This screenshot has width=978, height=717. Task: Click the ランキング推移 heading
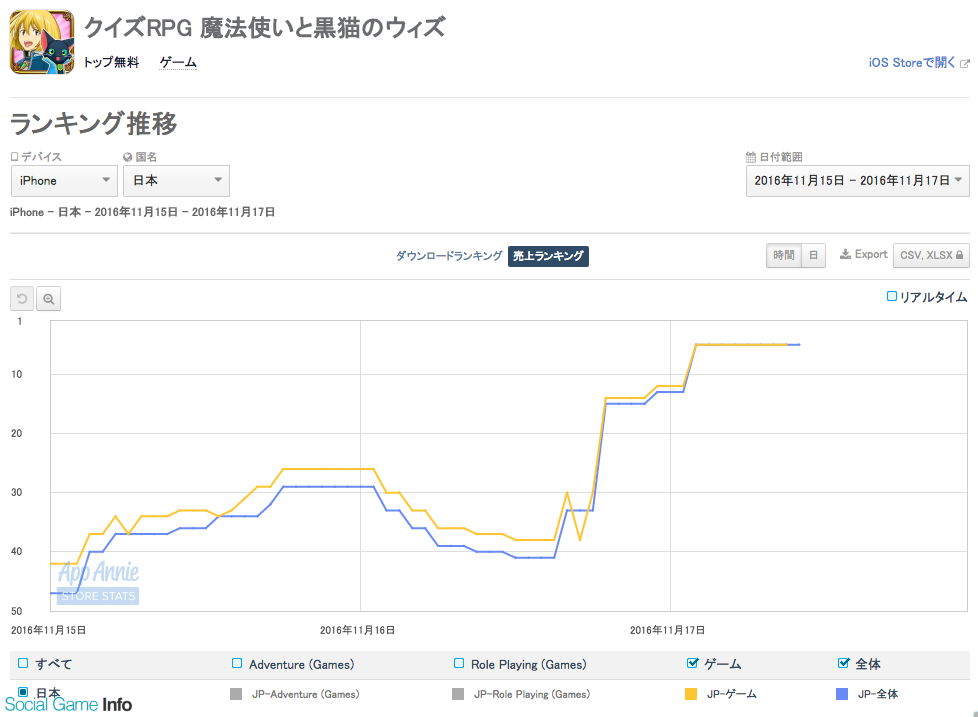pos(94,123)
